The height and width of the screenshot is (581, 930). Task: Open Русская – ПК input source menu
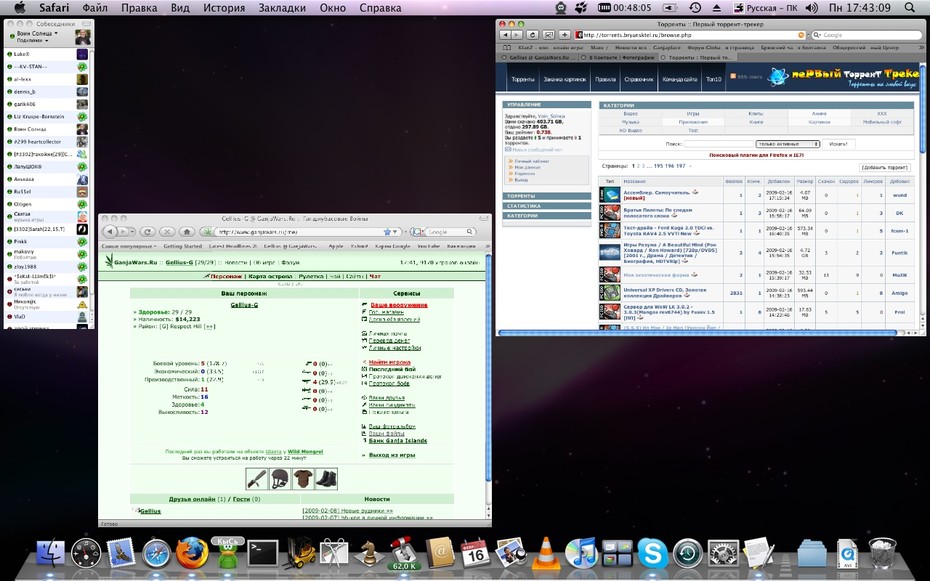pyautogui.click(x=766, y=8)
